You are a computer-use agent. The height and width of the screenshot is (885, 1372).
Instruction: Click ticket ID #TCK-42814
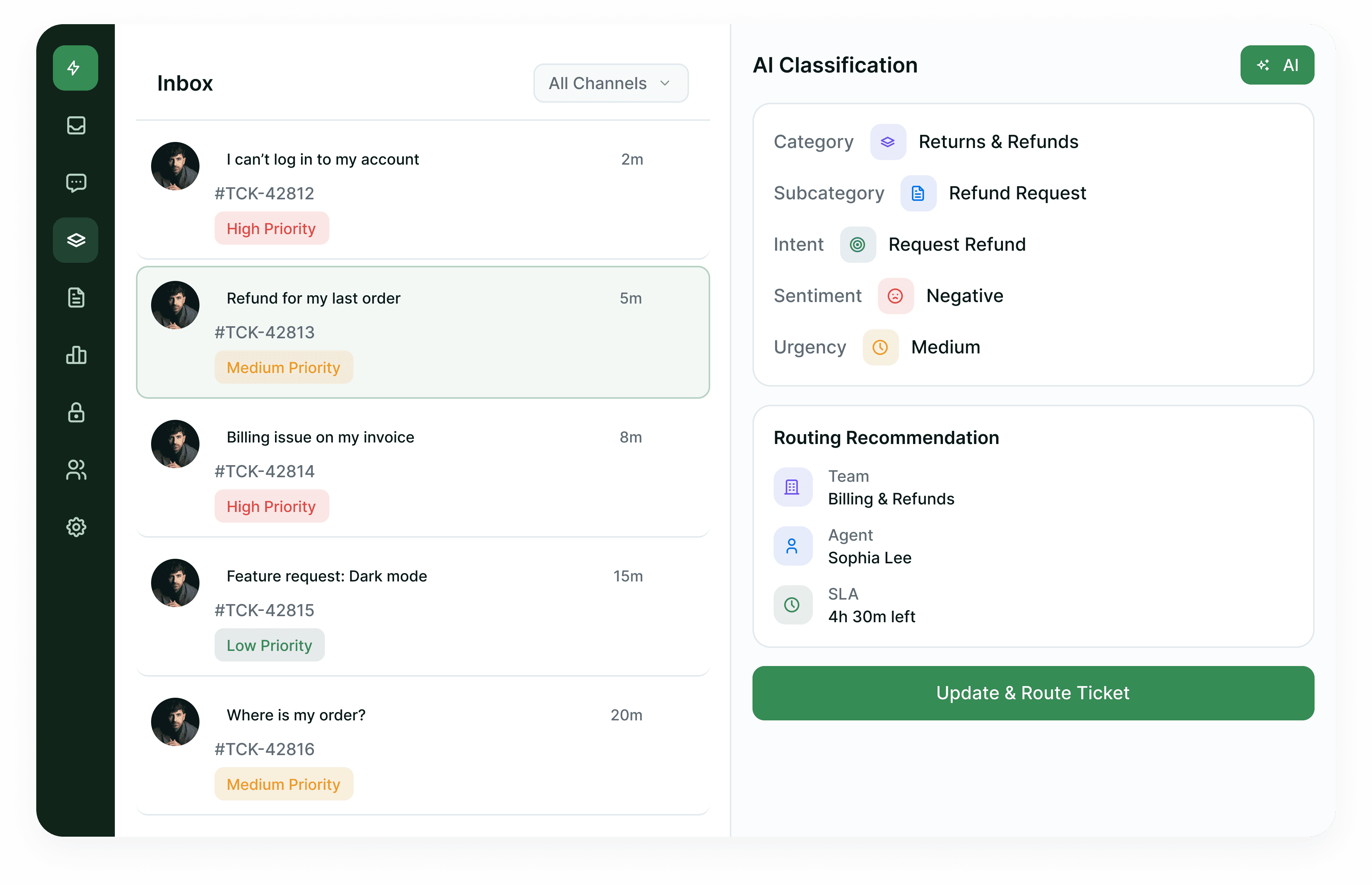tap(264, 472)
